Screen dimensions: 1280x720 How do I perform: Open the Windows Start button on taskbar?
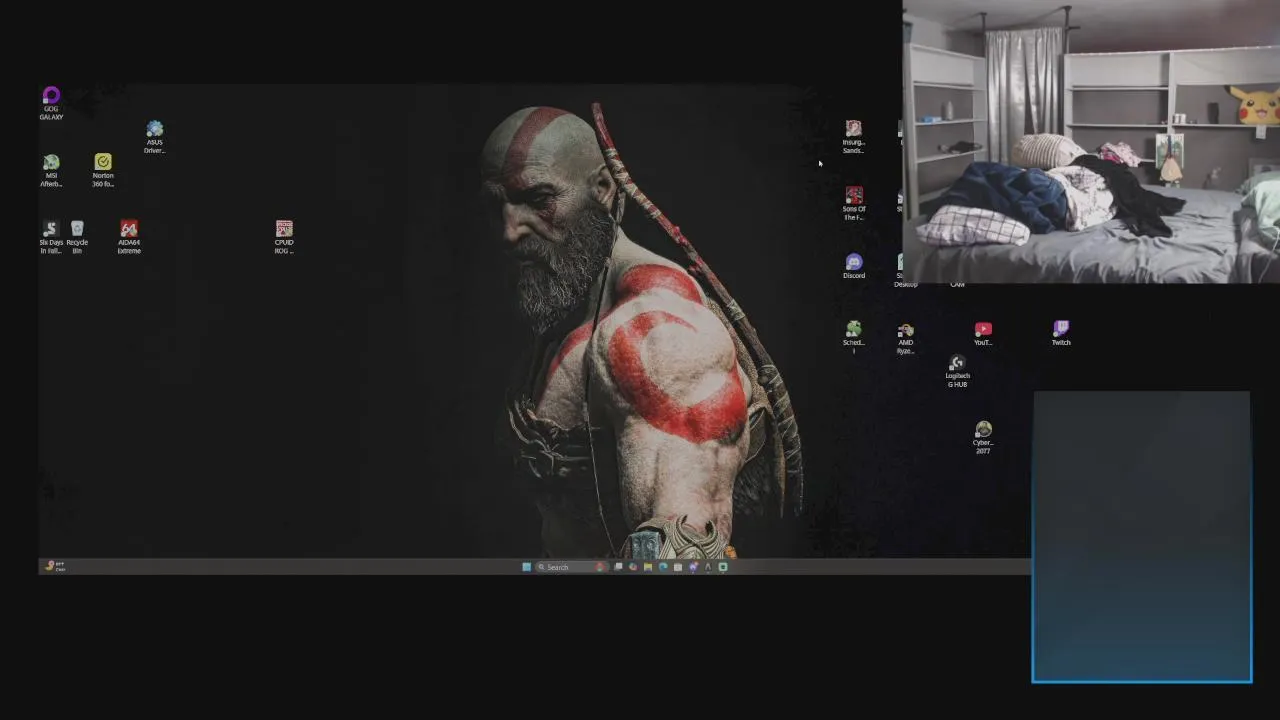[x=527, y=567]
